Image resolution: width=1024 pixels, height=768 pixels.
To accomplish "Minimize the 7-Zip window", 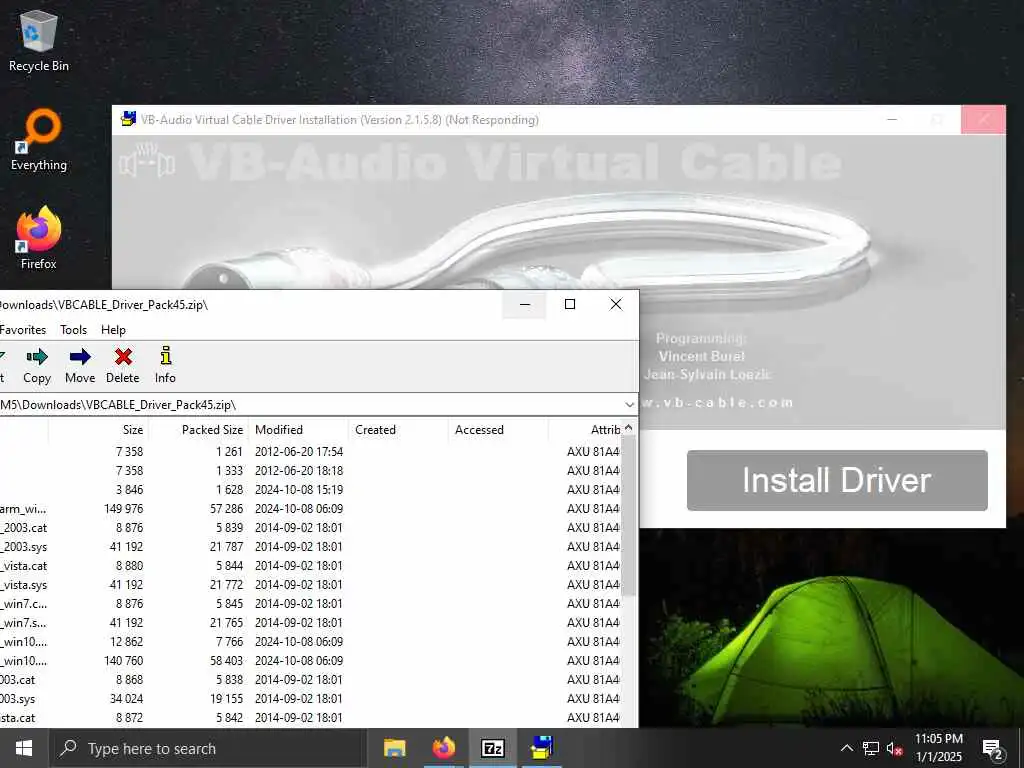I will pyautogui.click(x=524, y=304).
